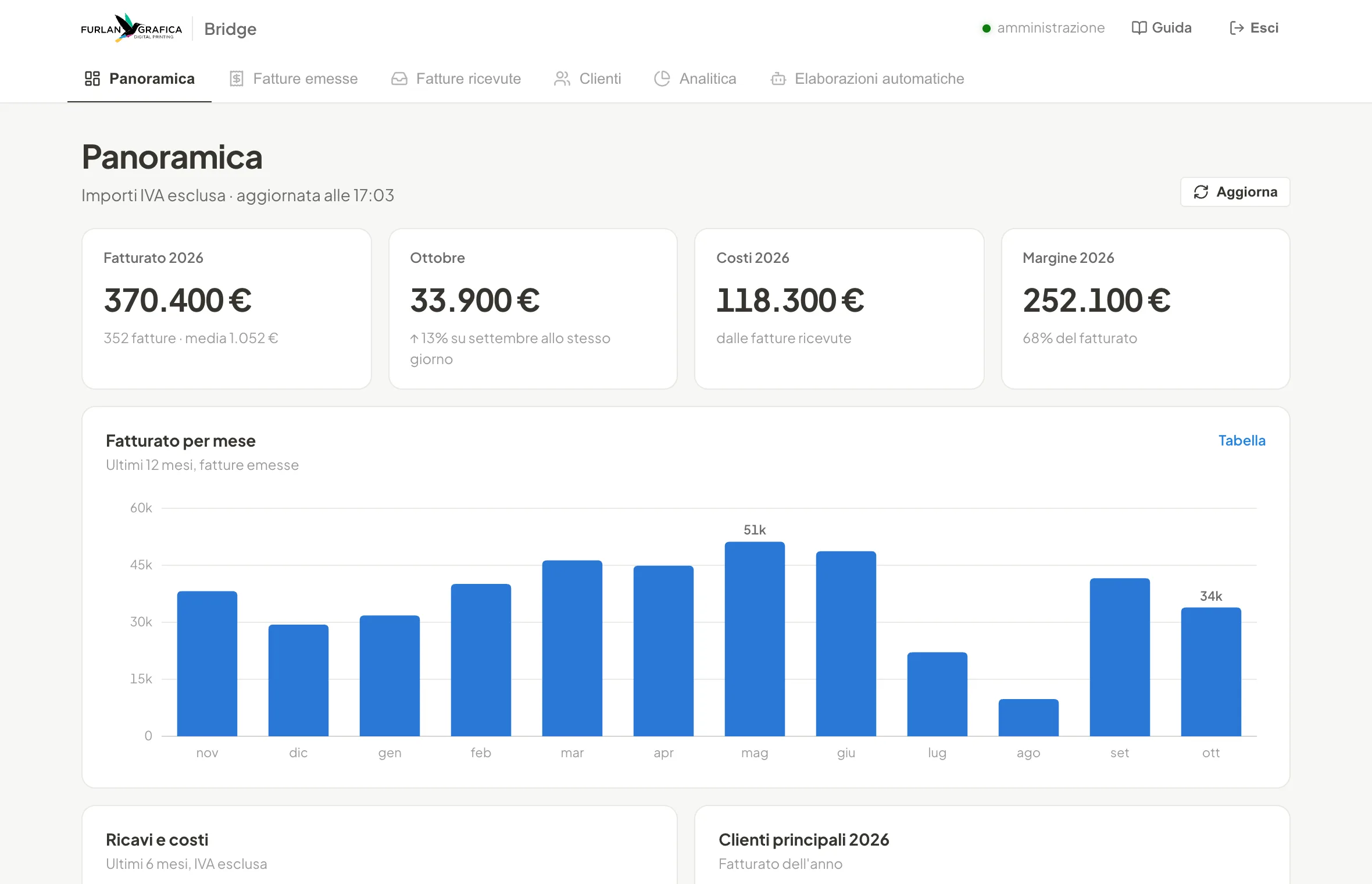Screen dimensions: 1372x884
Task: Open the Analitica tab
Action: [x=695, y=79]
